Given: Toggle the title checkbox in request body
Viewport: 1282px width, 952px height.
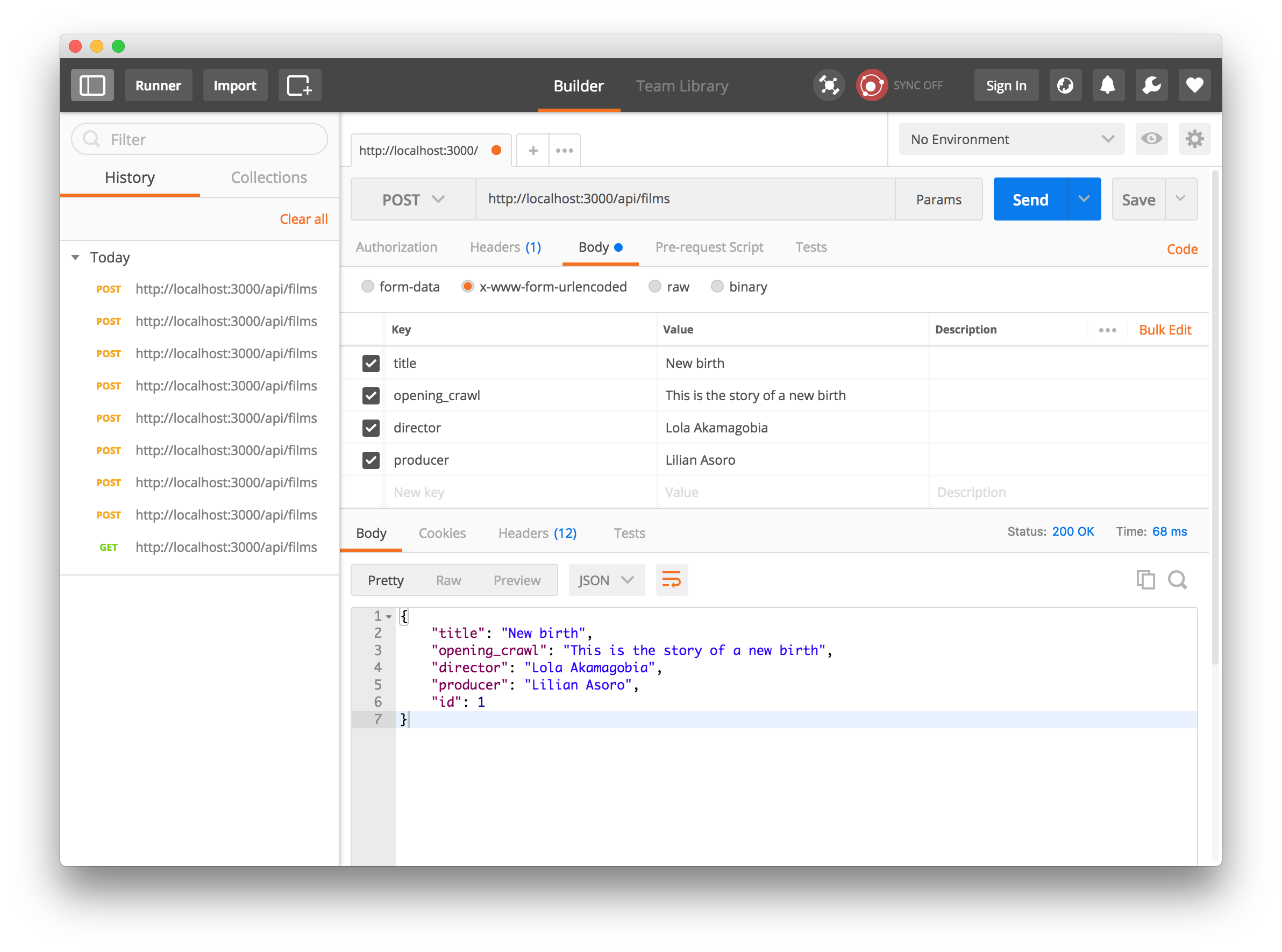Looking at the screenshot, I should pos(371,362).
